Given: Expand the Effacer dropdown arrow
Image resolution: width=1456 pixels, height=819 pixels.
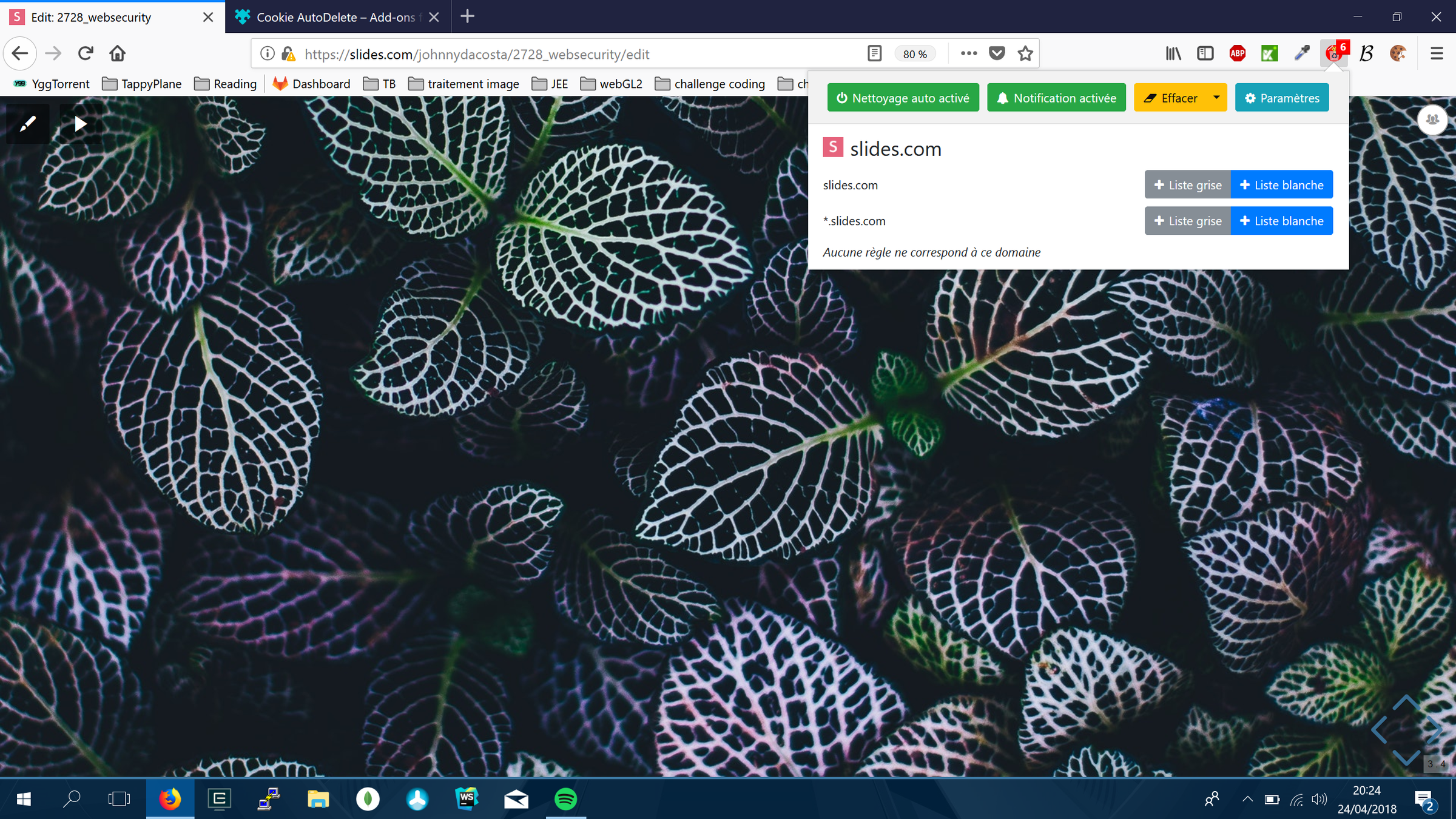Looking at the screenshot, I should click(1216, 98).
